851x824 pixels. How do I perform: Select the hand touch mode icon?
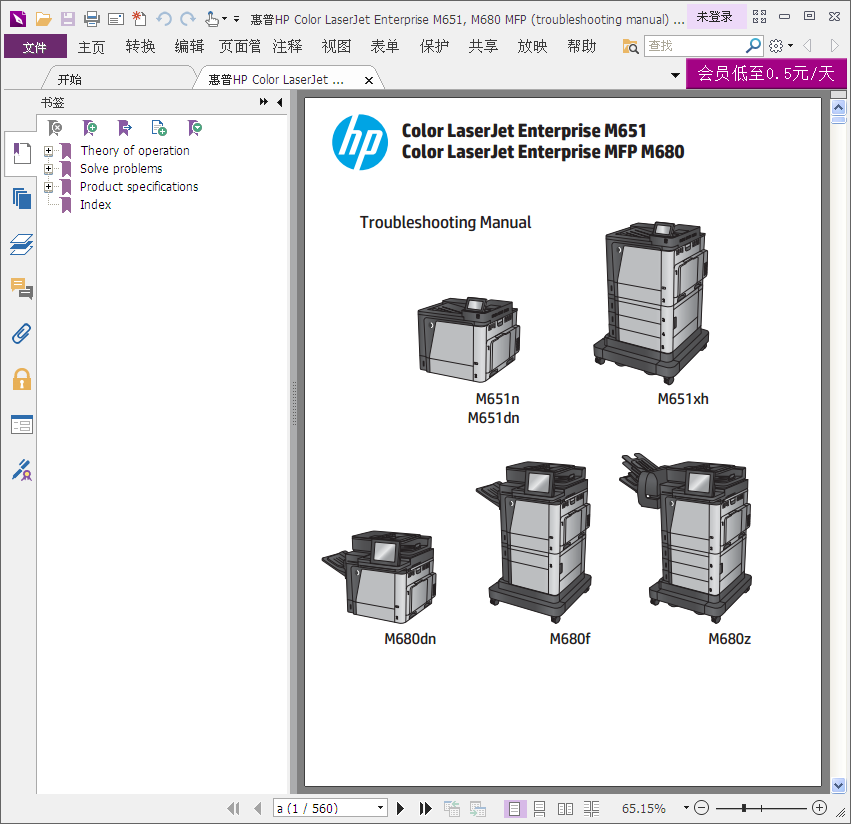[212, 20]
